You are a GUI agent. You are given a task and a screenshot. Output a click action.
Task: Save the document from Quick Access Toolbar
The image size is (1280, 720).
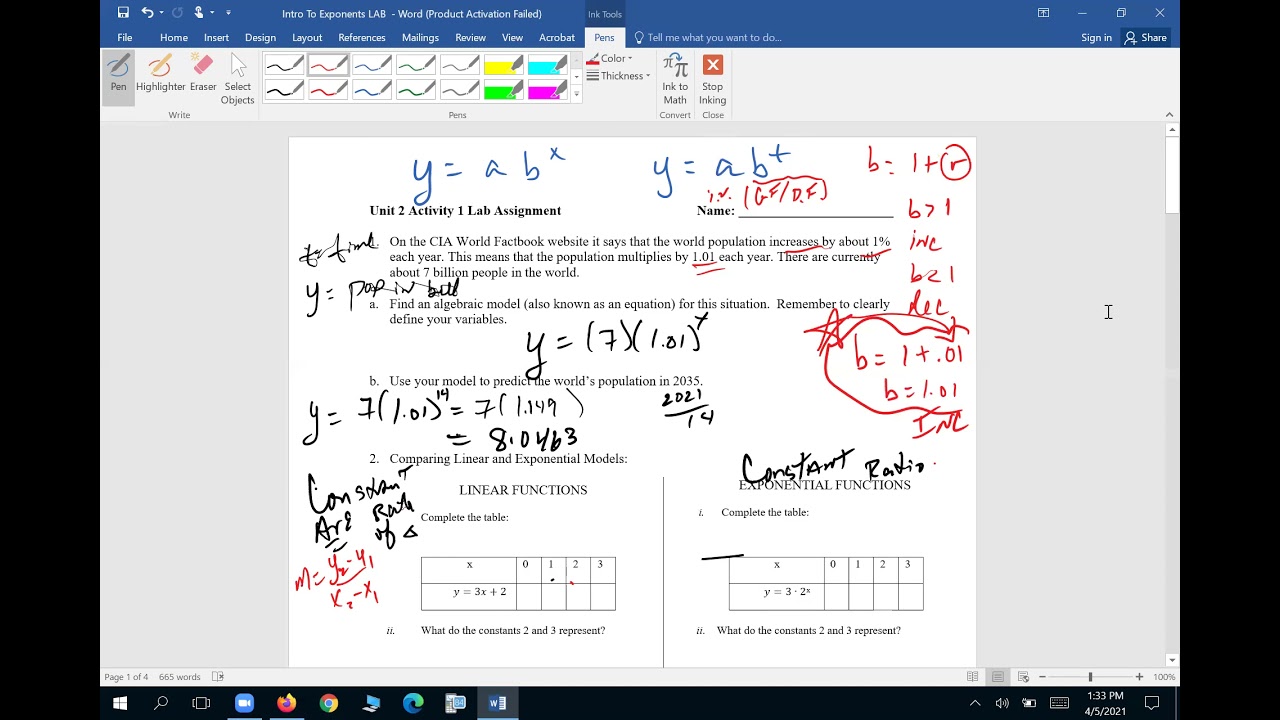123,13
